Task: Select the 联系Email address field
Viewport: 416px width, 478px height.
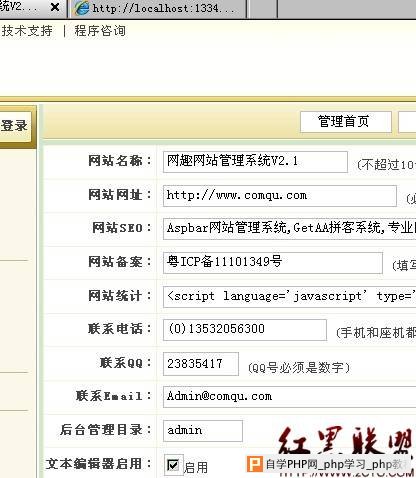Action: pyautogui.click(x=289, y=397)
